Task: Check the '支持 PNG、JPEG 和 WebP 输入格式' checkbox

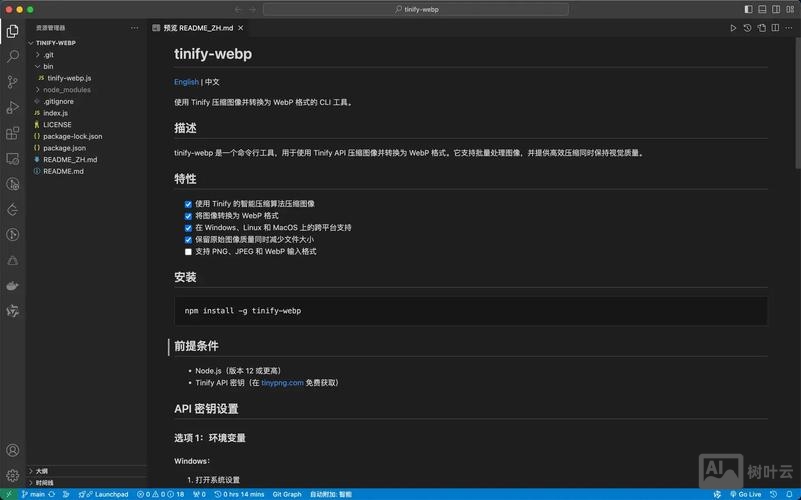Action: [188, 252]
